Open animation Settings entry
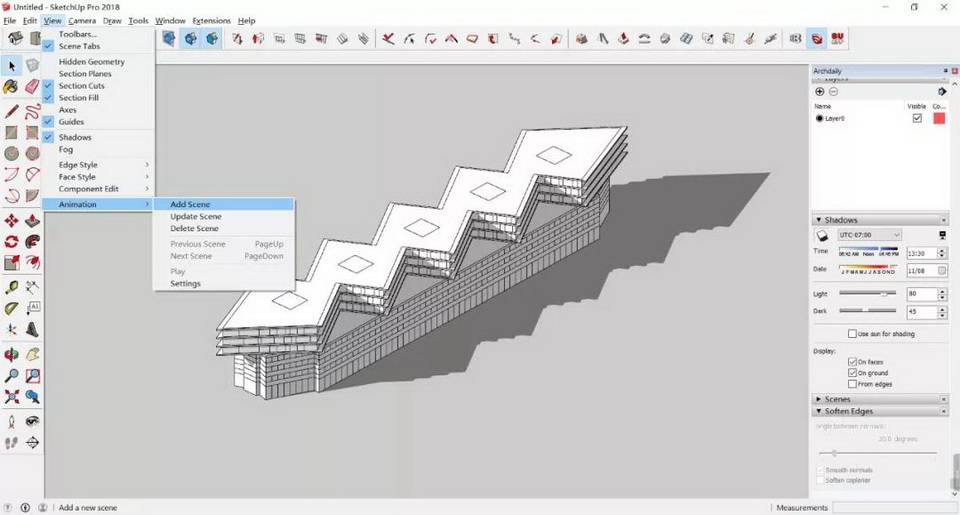Viewport: 960px width, 515px height. [x=185, y=283]
